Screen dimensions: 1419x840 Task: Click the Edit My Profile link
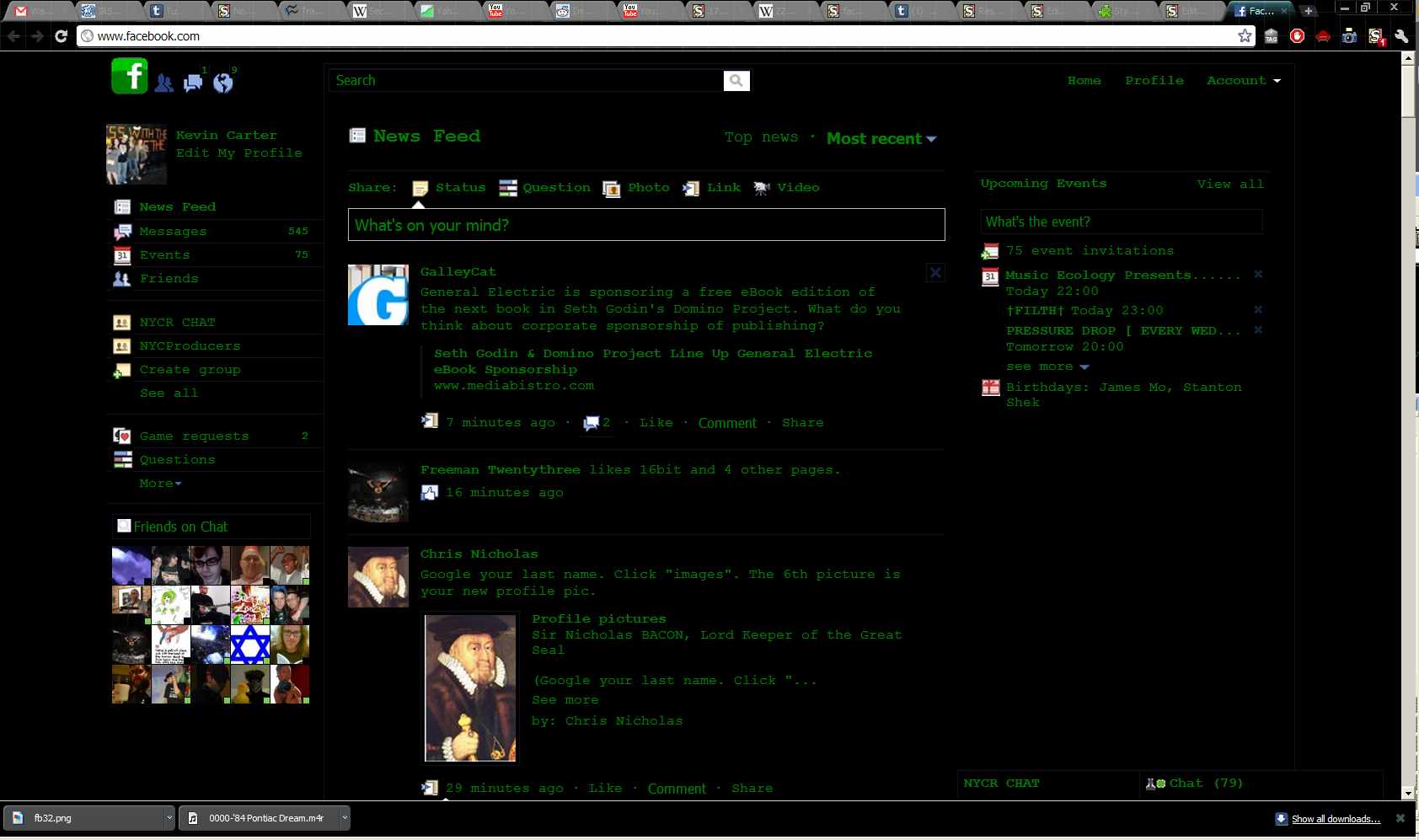238,152
